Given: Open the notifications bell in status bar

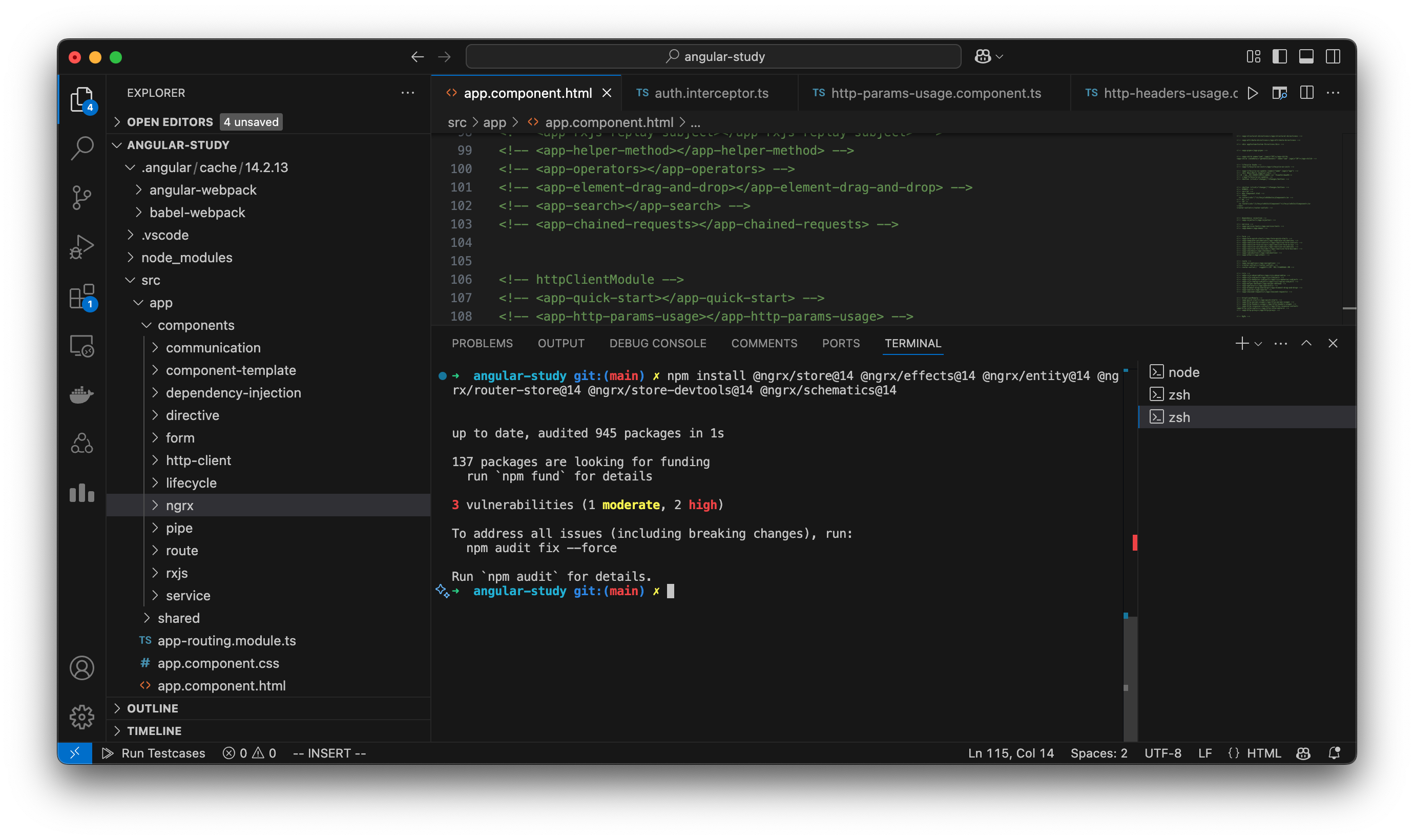Looking at the screenshot, I should point(1334,753).
